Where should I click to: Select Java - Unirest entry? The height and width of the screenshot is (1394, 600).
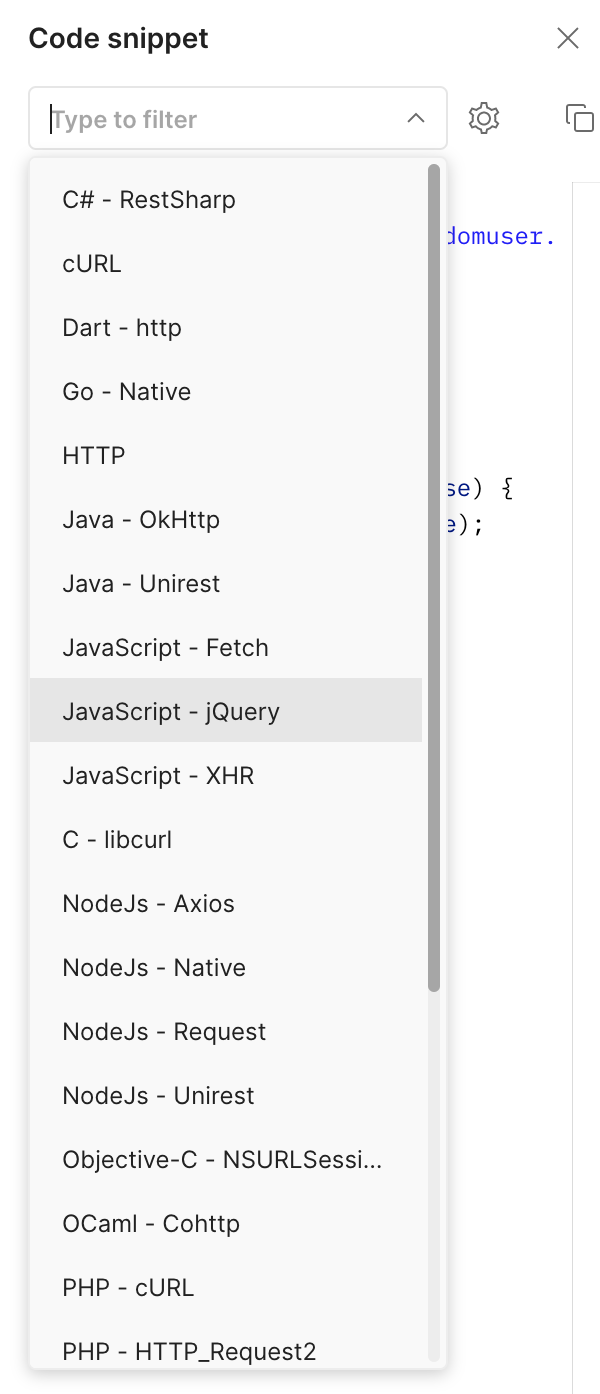coord(141,584)
